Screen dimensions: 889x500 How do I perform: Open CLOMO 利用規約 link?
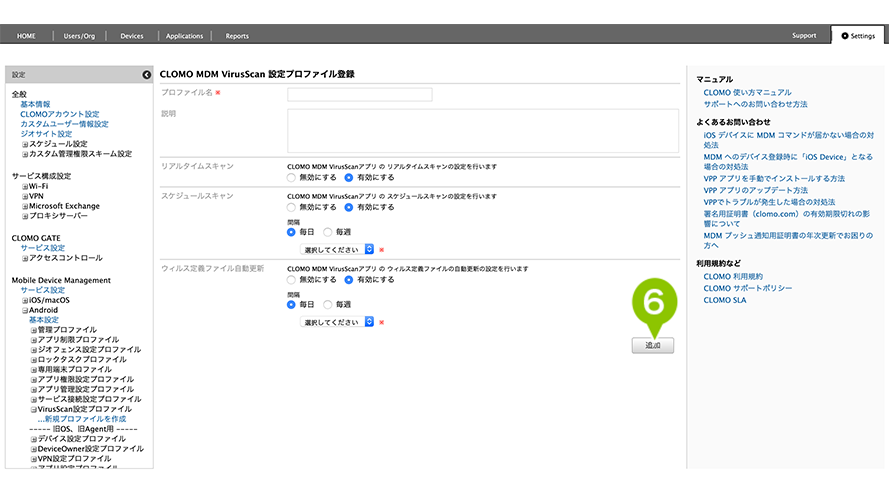click(733, 277)
